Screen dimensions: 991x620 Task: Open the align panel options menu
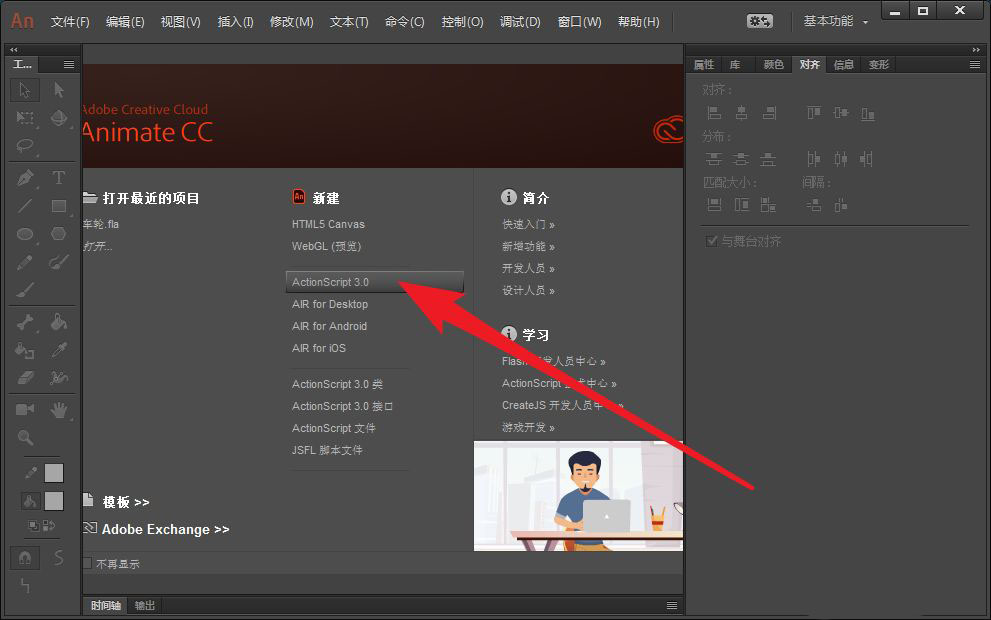click(x=975, y=64)
